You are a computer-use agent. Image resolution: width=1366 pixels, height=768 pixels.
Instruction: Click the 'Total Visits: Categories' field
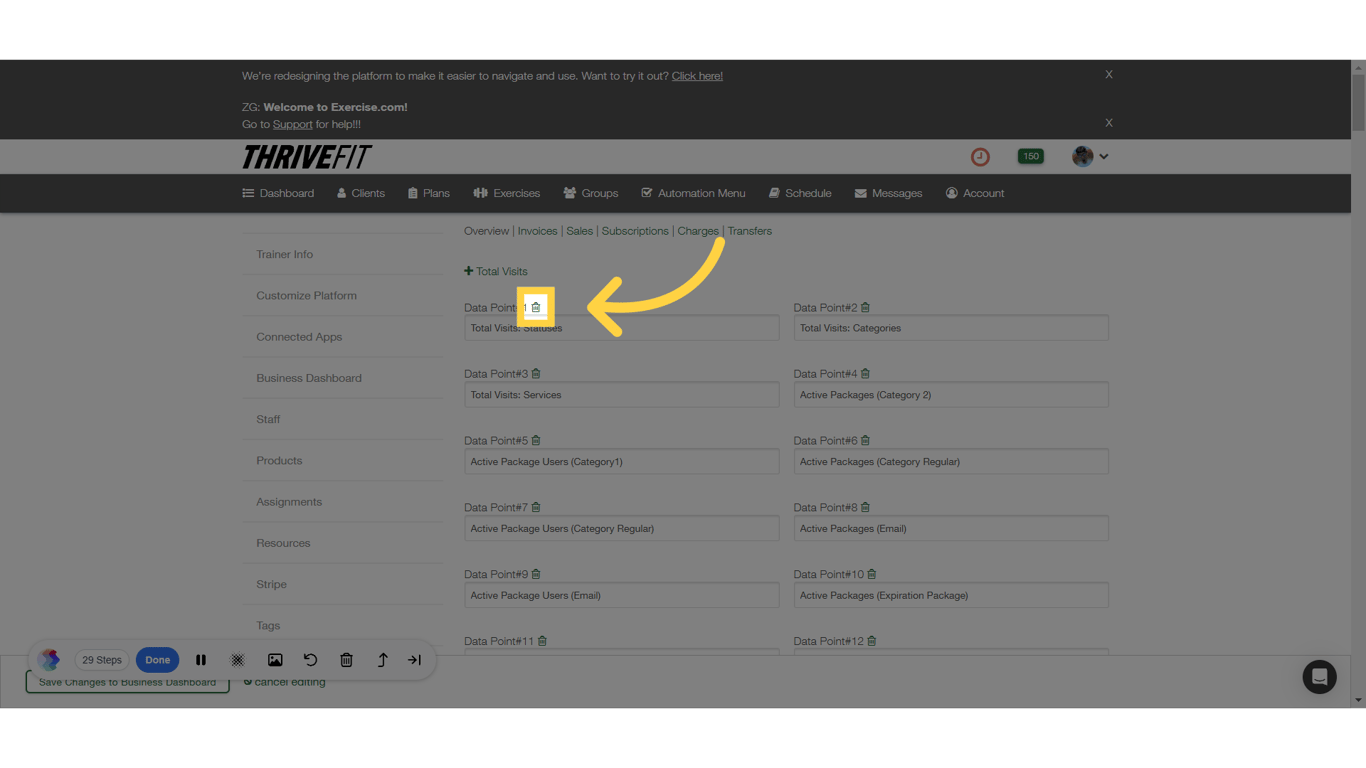[x=951, y=328]
